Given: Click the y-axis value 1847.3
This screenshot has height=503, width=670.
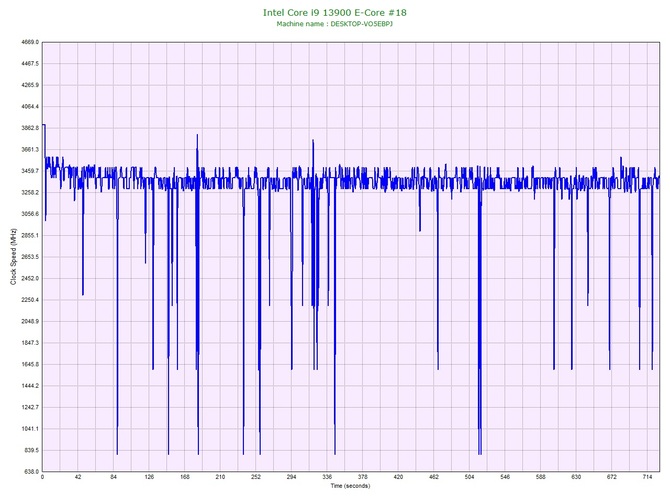Looking at the screenshot, I should (x=30, y=343).
